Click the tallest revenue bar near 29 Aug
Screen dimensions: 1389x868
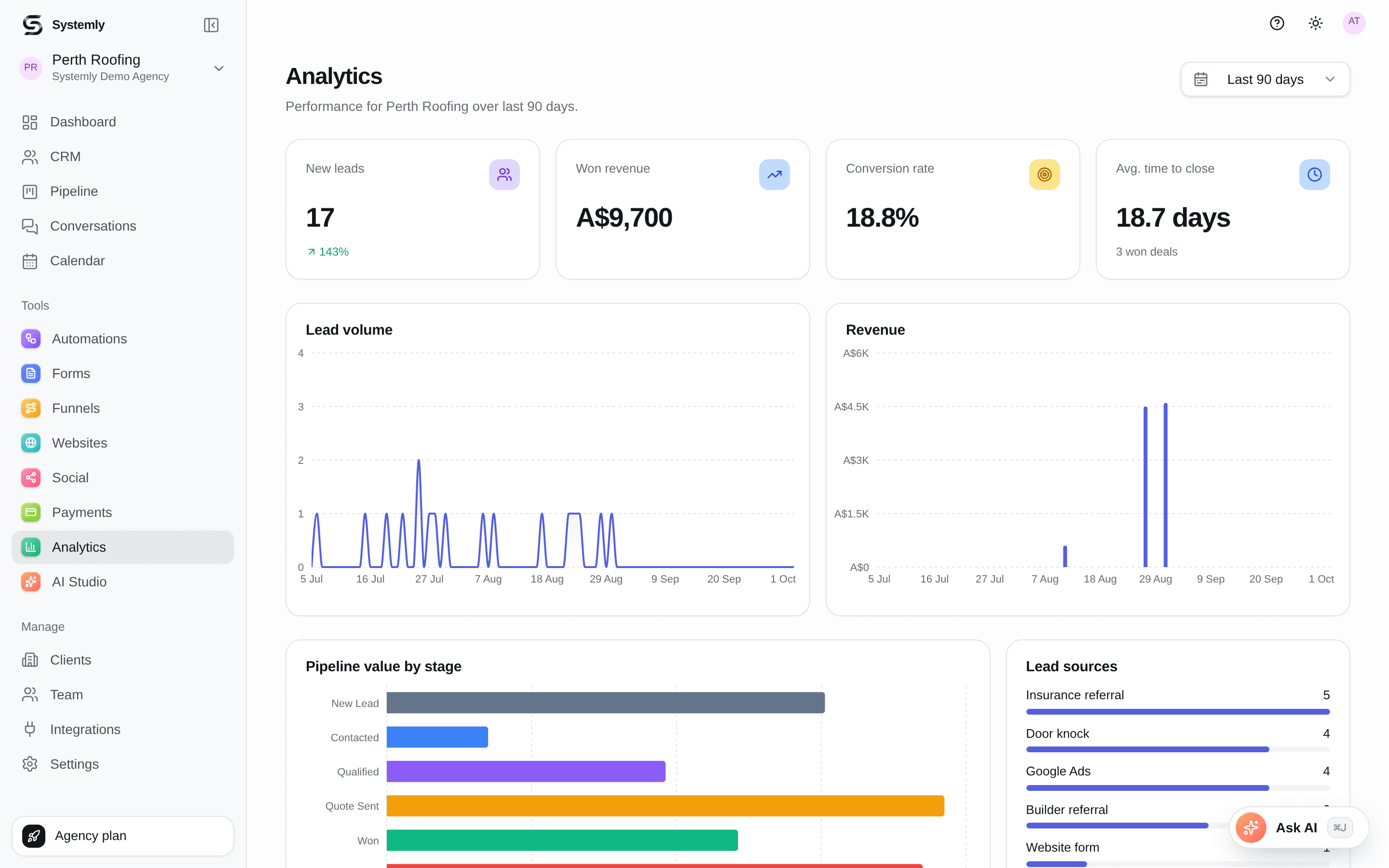point(1165,485)
